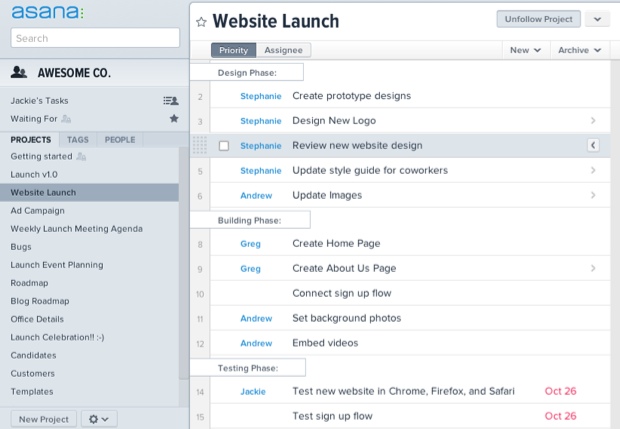
Task: Click the New Project button
Action: [x=43, y=418]
